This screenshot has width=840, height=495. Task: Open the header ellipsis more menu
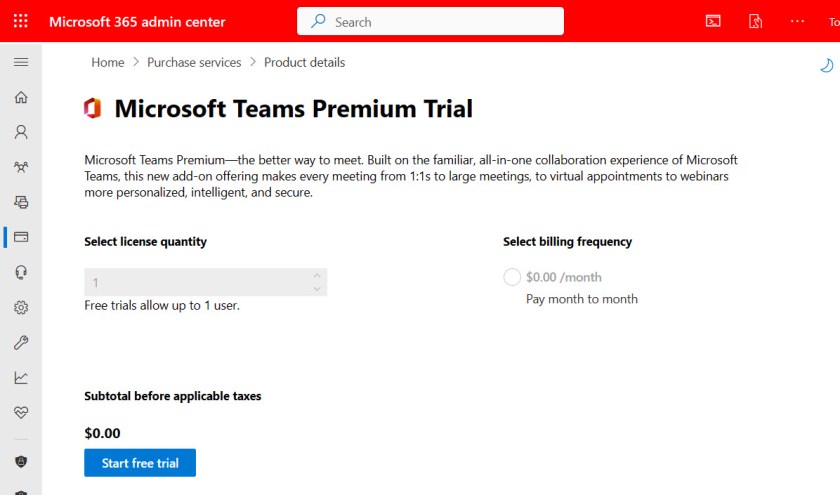(x=797, y=21)
